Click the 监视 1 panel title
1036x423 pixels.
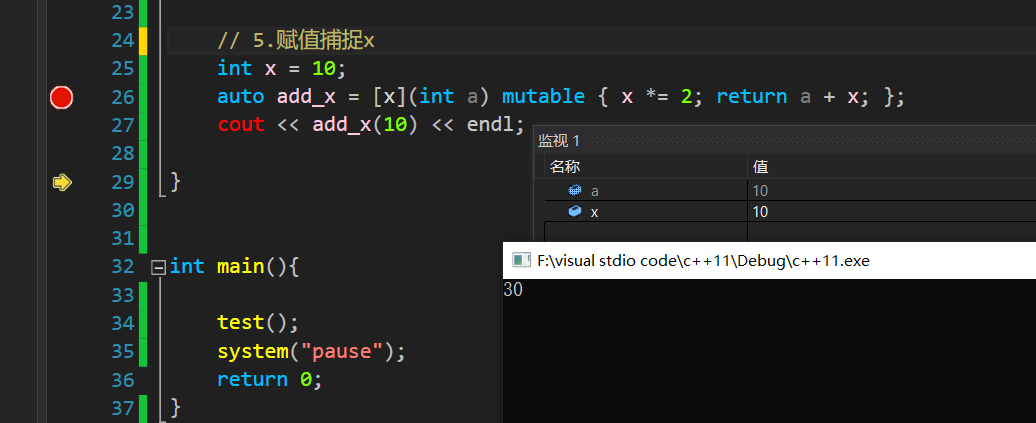tap(558, 140)
